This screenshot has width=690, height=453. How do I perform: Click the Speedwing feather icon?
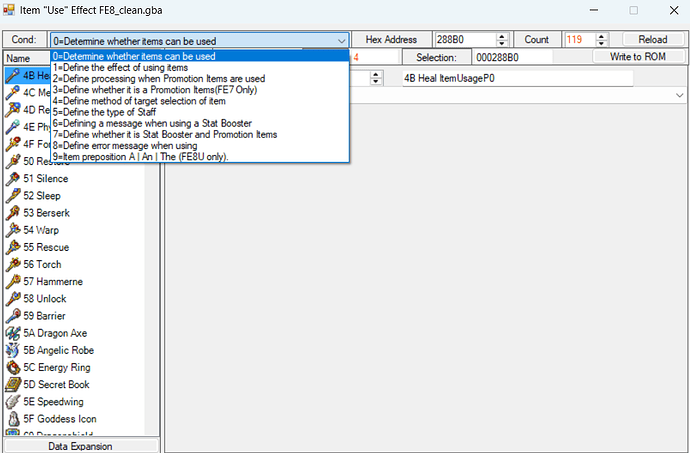coord(13,401)
